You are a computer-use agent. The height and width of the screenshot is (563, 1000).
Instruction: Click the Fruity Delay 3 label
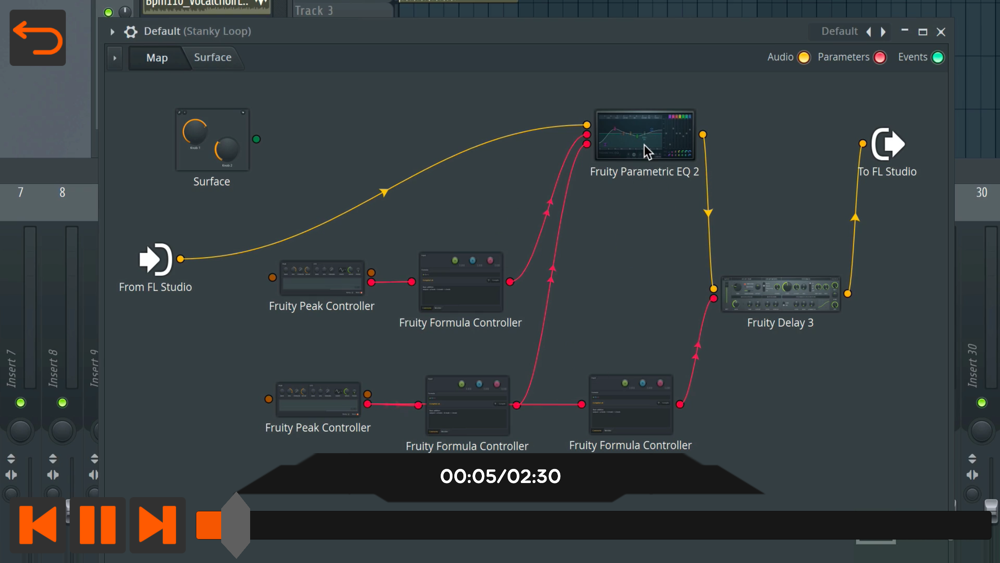pyautogui.click(x=780, y=323)
